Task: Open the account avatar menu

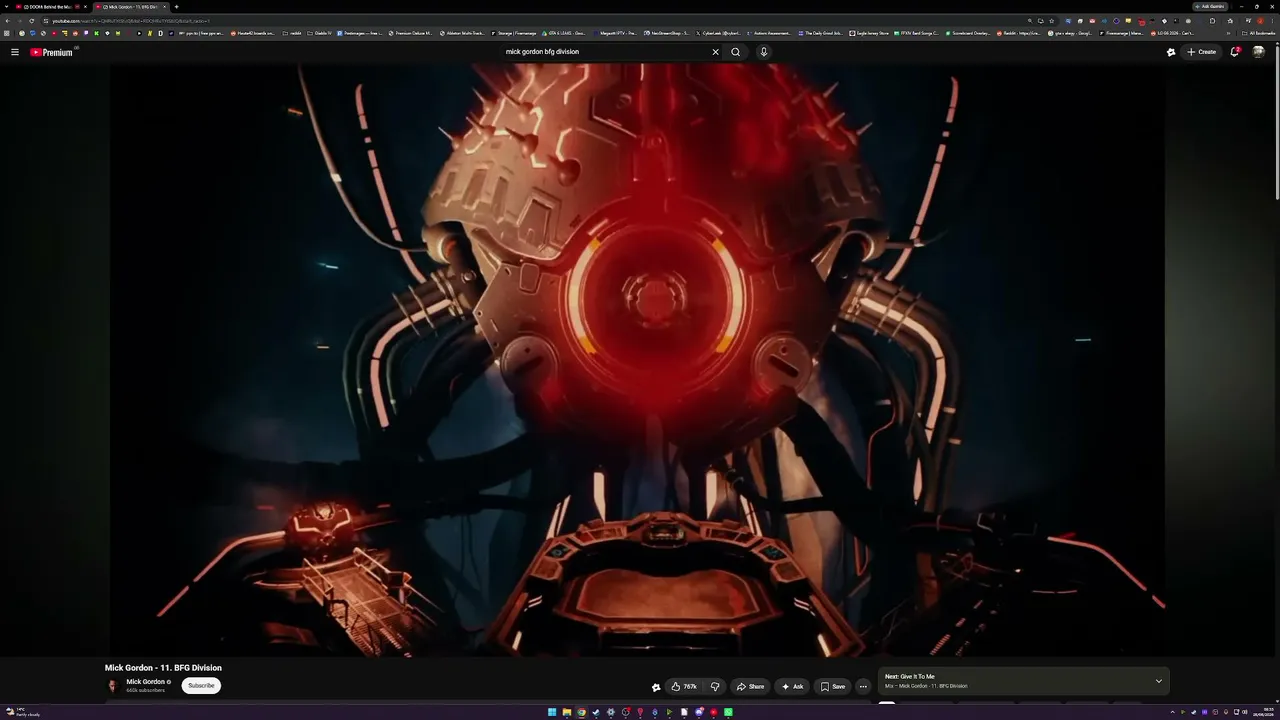Action: [x=1259, y=52]
